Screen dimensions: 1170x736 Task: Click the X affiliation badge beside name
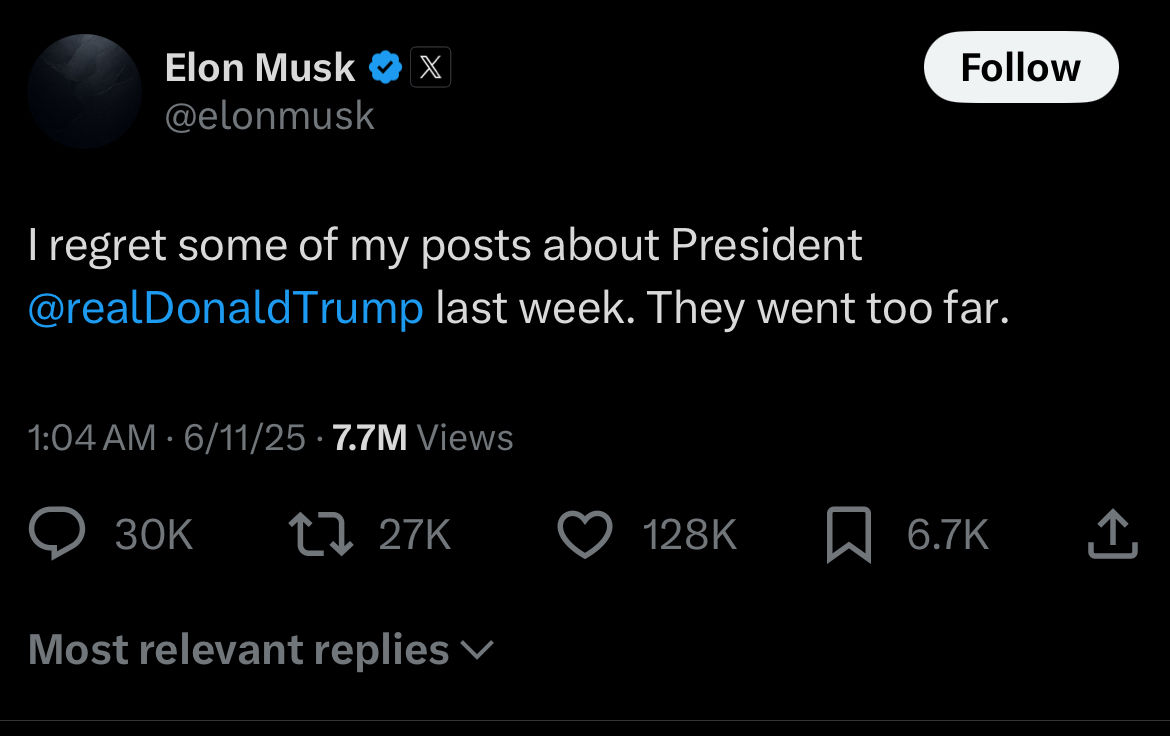430,68
